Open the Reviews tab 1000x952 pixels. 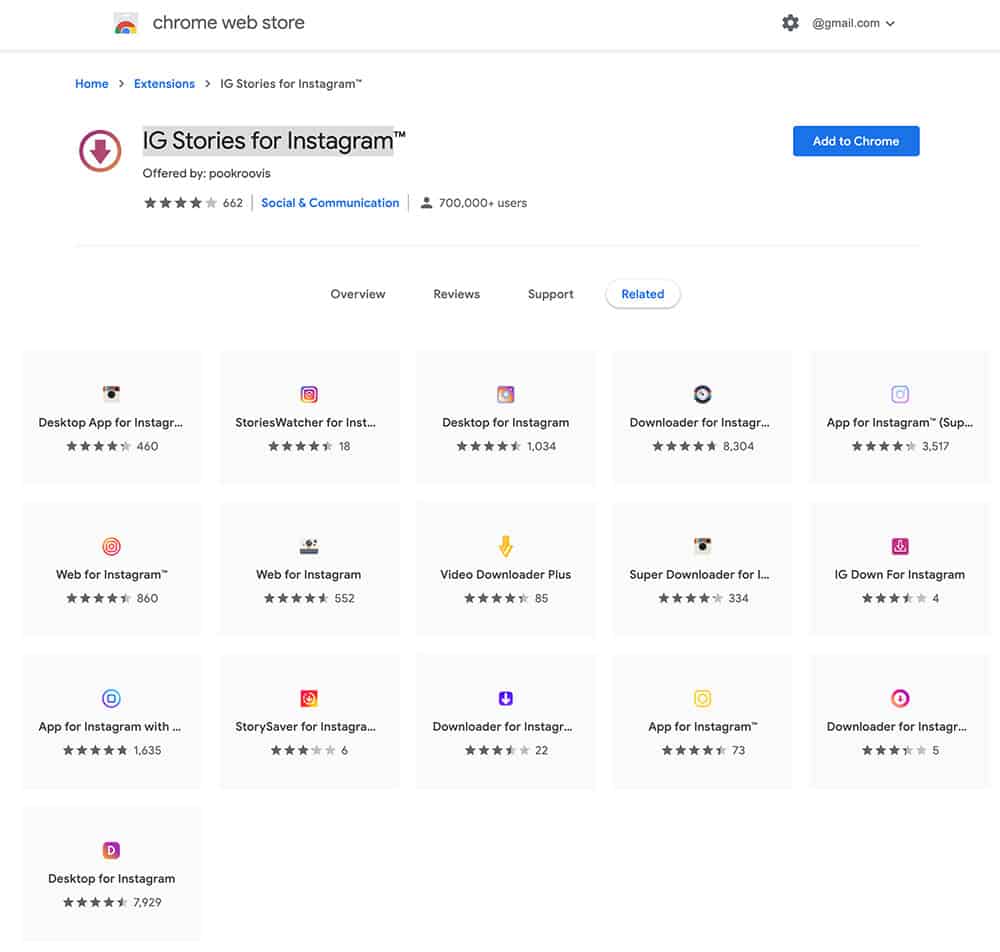(x=456, y=294)
